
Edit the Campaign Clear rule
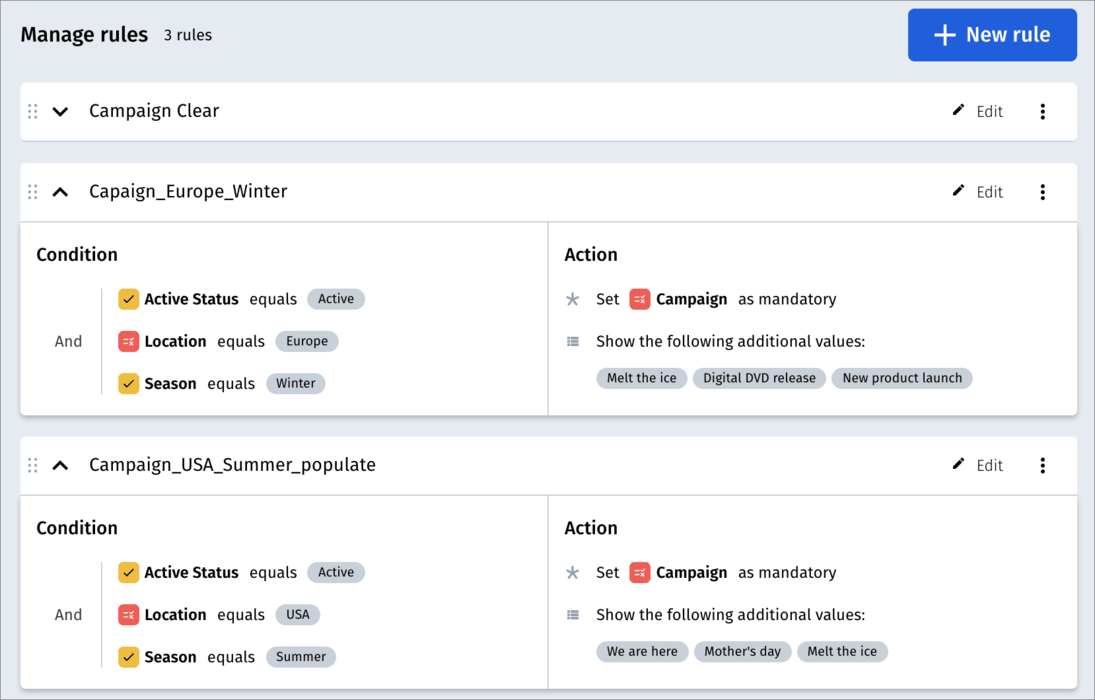(x=978, y=111)
